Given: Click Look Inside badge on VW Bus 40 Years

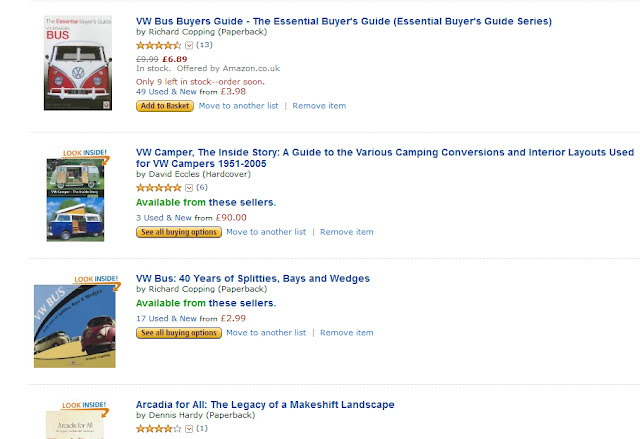Looking at the screenshot, I should (x=97, y=280).
